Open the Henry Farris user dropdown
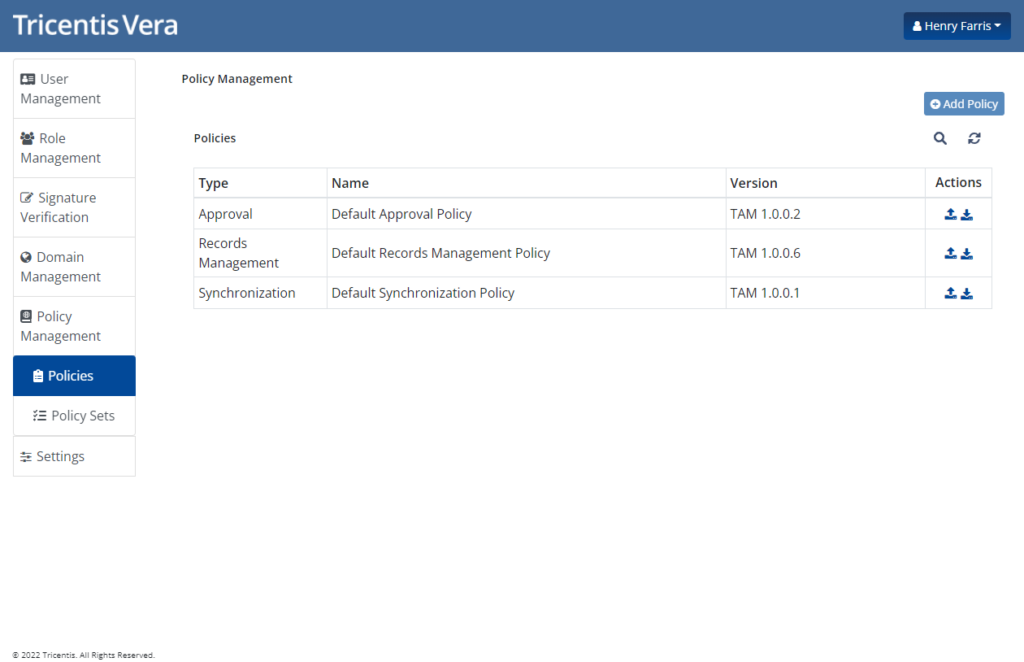Image resolution: width=1024 pixels, height=662 pixels. (957, 26)
